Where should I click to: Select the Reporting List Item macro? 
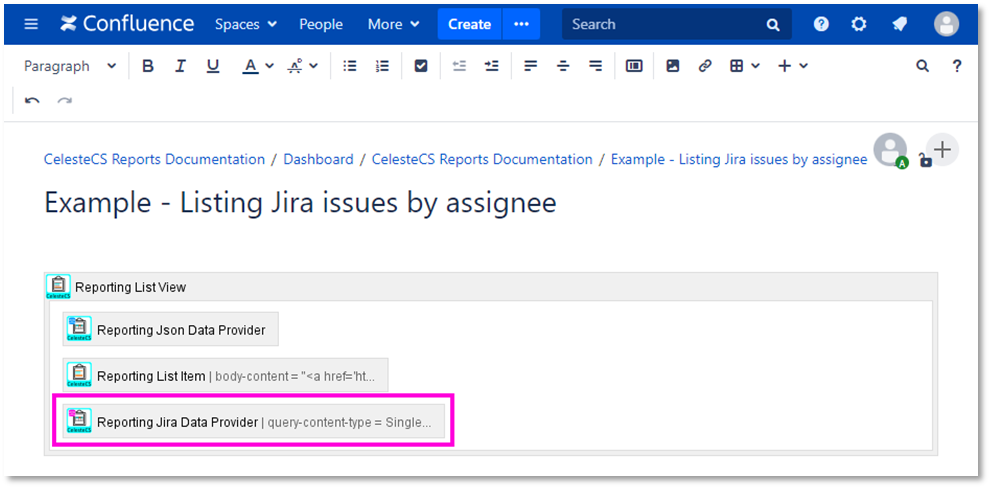coord(225,375)
